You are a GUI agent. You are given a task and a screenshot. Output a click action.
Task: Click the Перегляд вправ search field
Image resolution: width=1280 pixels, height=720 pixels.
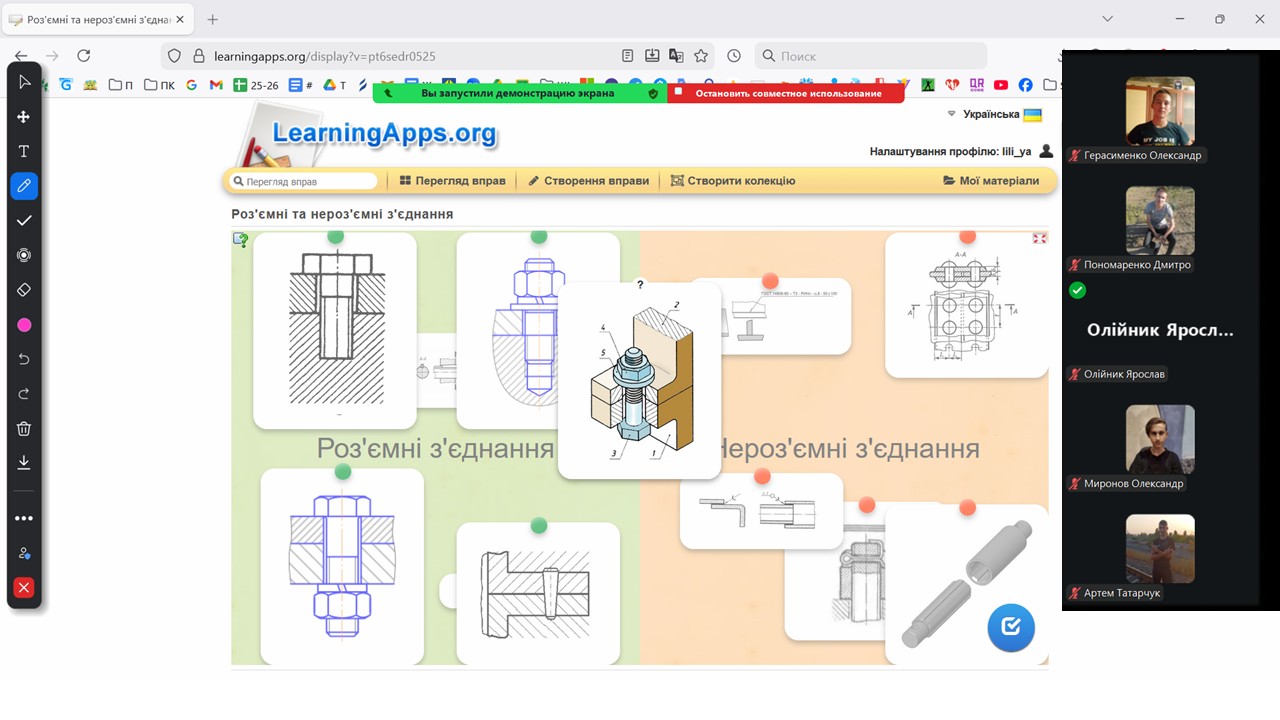point(305,182)
